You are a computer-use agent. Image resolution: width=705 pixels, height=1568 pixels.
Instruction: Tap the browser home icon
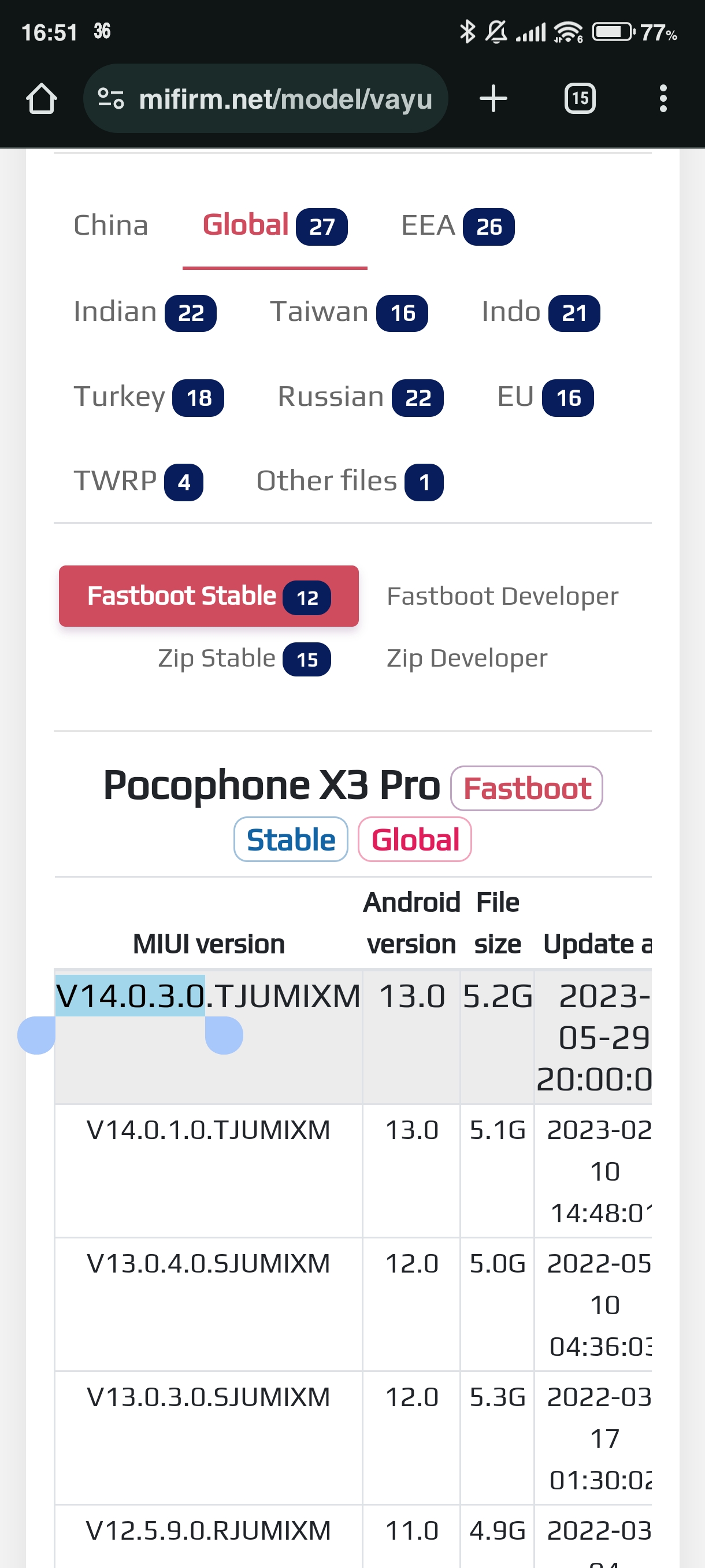(42, 99)
